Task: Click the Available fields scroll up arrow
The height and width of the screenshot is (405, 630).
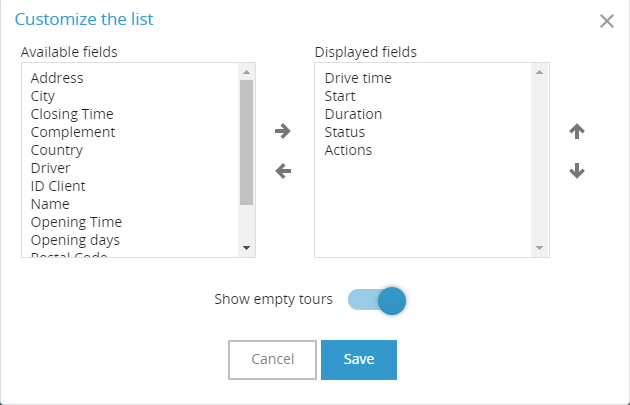Action: (247, 72)
